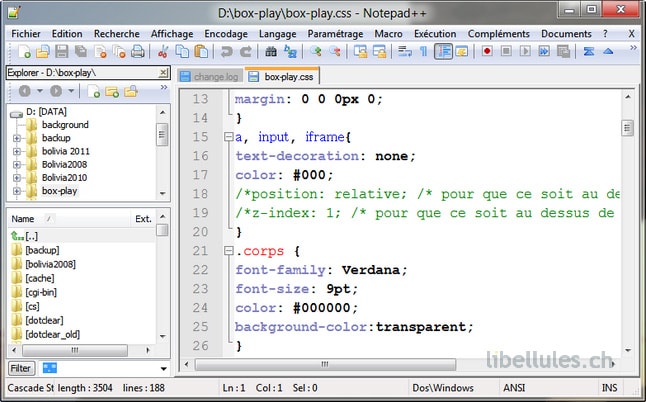Expand the box-play tree folder
This screenshot has width=646, height=402.
point(16,191)
